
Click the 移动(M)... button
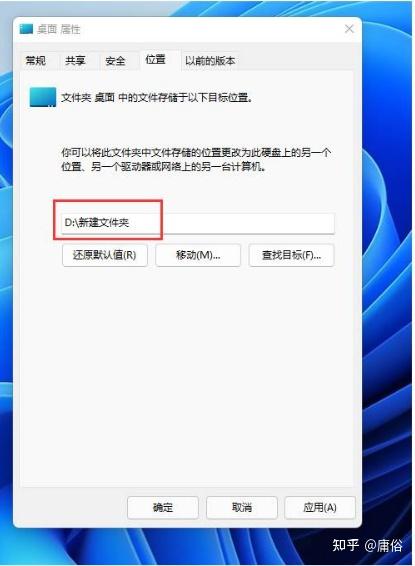[198, 255]
